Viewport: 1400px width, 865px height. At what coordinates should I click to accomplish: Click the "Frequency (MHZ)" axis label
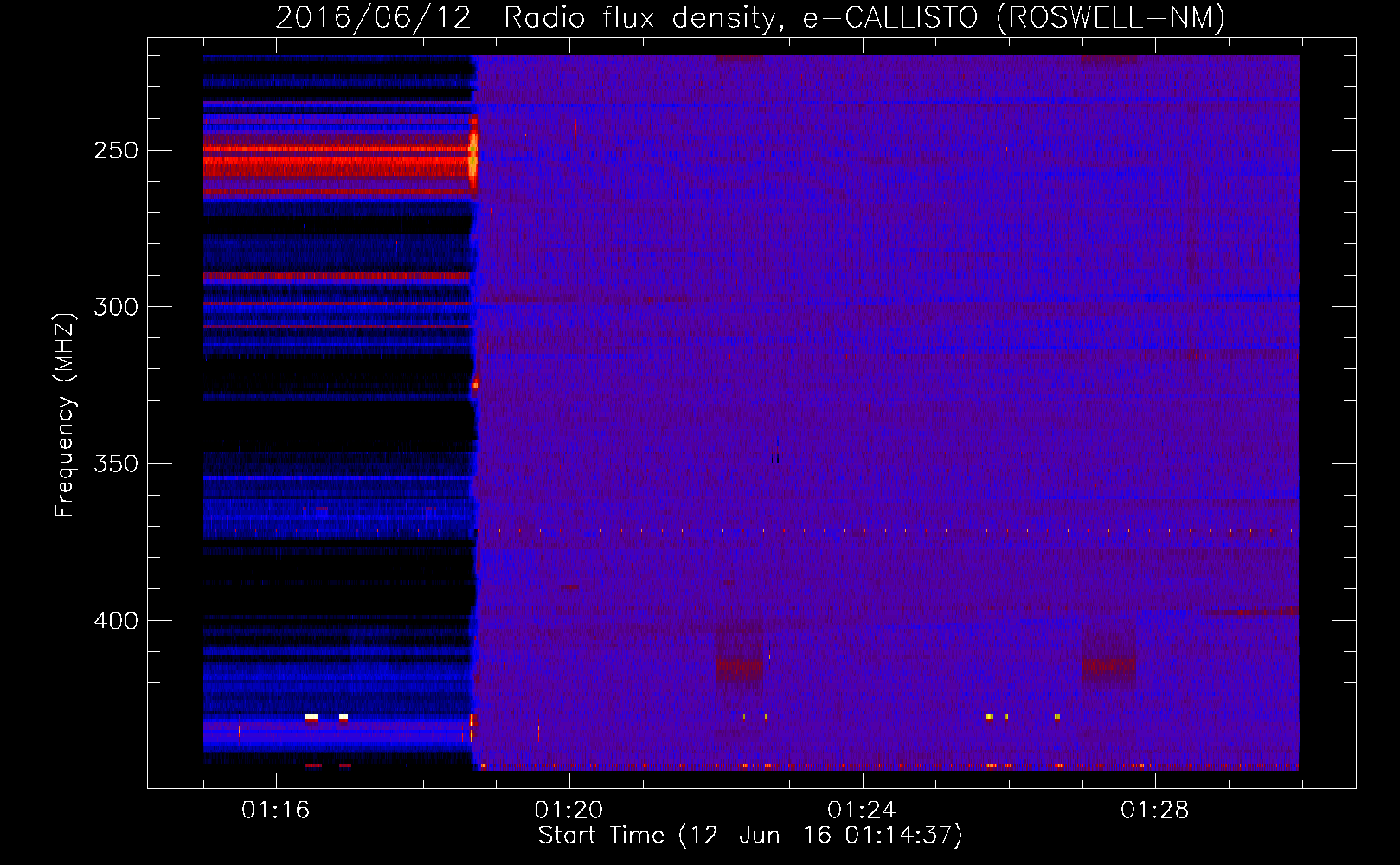tap(65, 414)
